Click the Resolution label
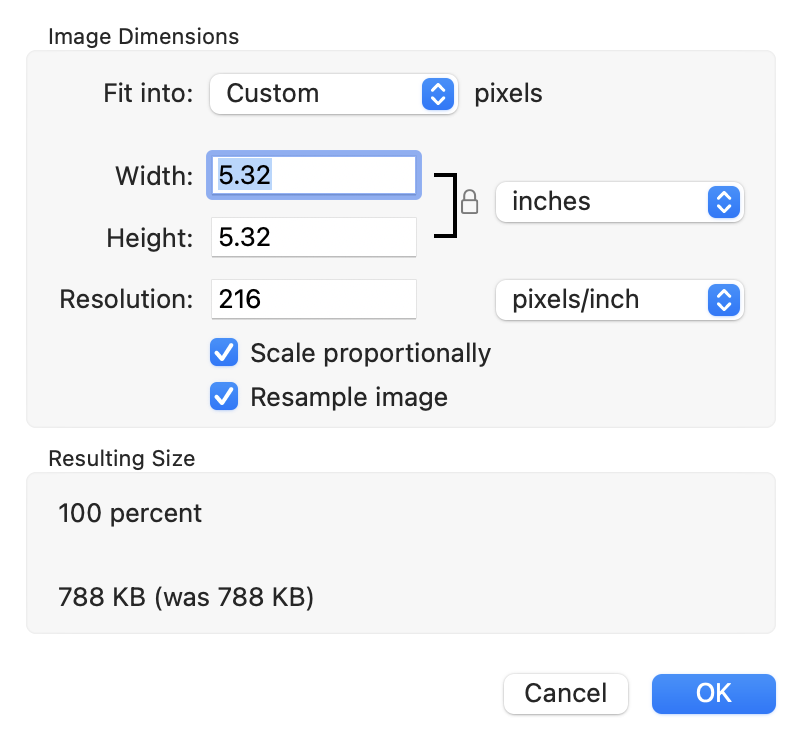The width and height of the screenshot is (798, 738). 126,299
